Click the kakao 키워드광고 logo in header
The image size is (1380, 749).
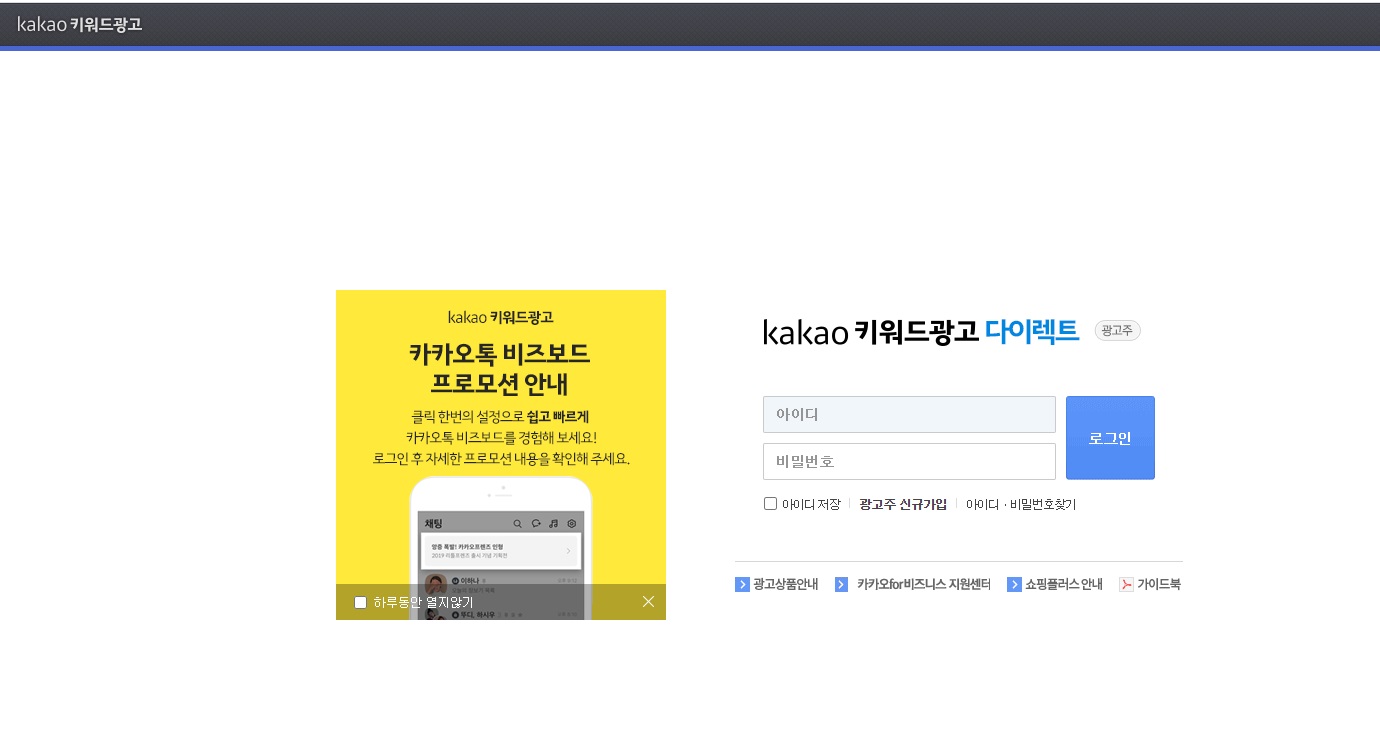80,25
